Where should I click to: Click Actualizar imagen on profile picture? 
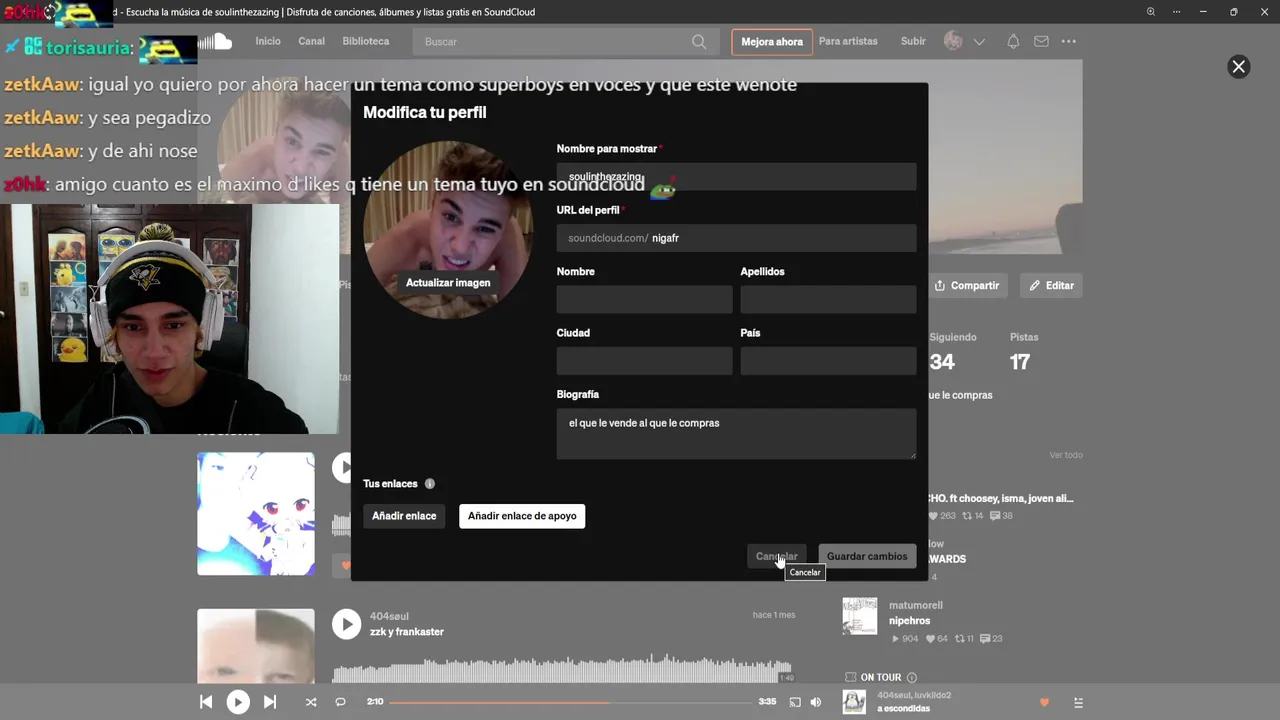pyautogui.click(x=448, y=283)
